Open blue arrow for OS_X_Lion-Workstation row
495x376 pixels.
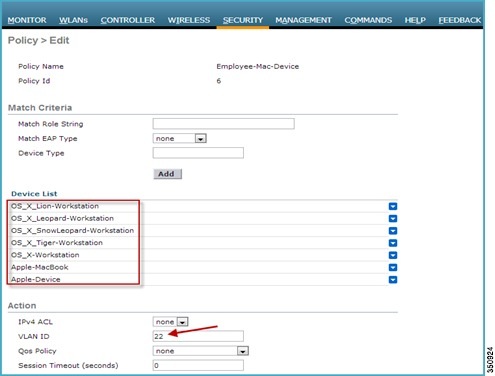point(393,206)
